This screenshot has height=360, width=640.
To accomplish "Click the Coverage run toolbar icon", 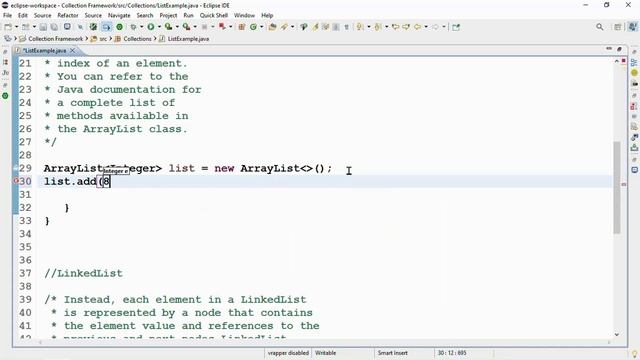I will [169, 27].
